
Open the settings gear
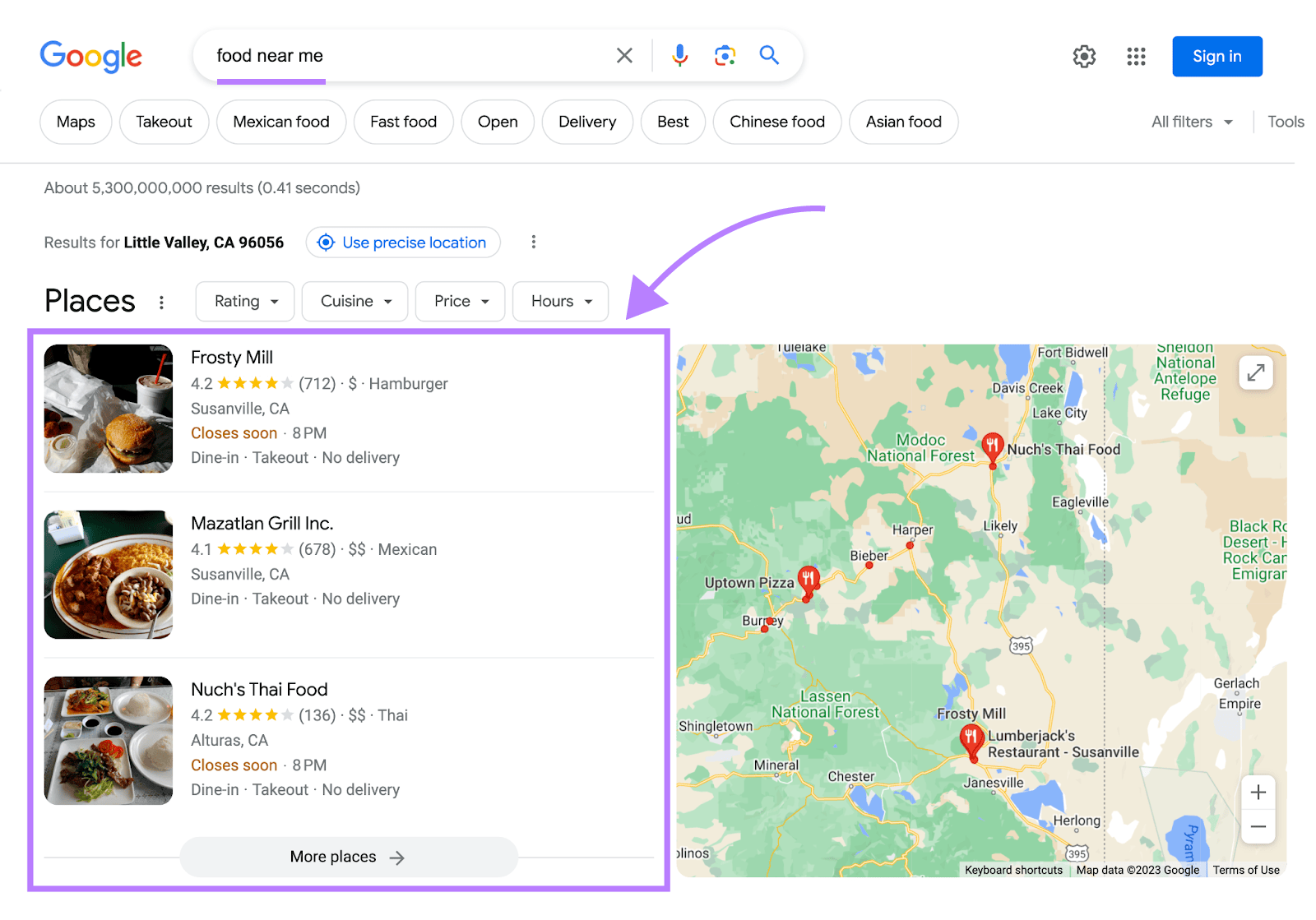[1084, 57]
